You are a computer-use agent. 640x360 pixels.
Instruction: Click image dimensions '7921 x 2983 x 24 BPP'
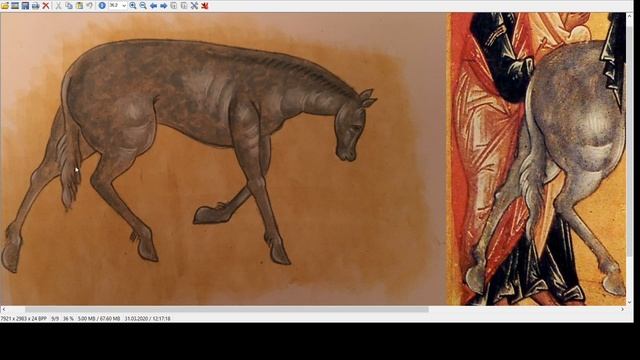point(24,318)
